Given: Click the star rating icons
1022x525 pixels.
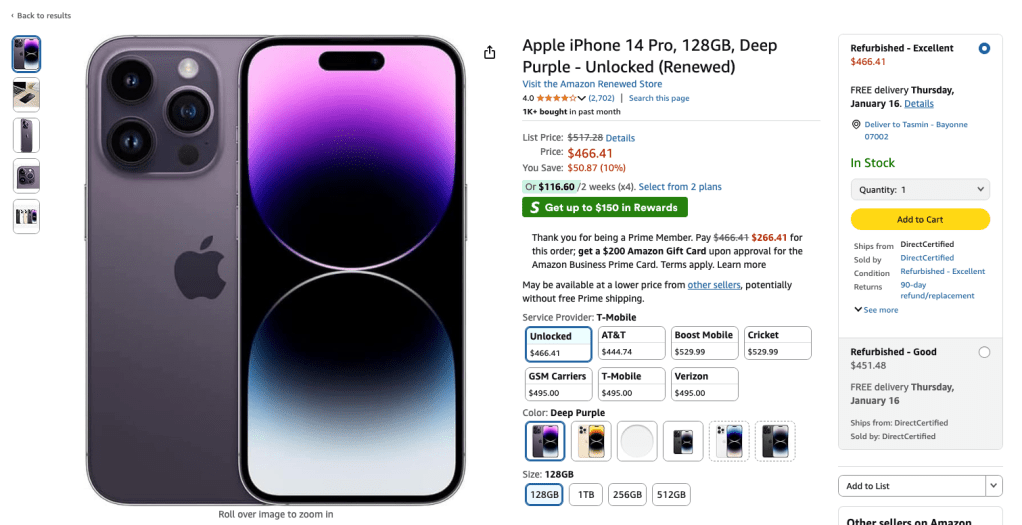Looking at the screenshot, I should (x=555, y=98).
